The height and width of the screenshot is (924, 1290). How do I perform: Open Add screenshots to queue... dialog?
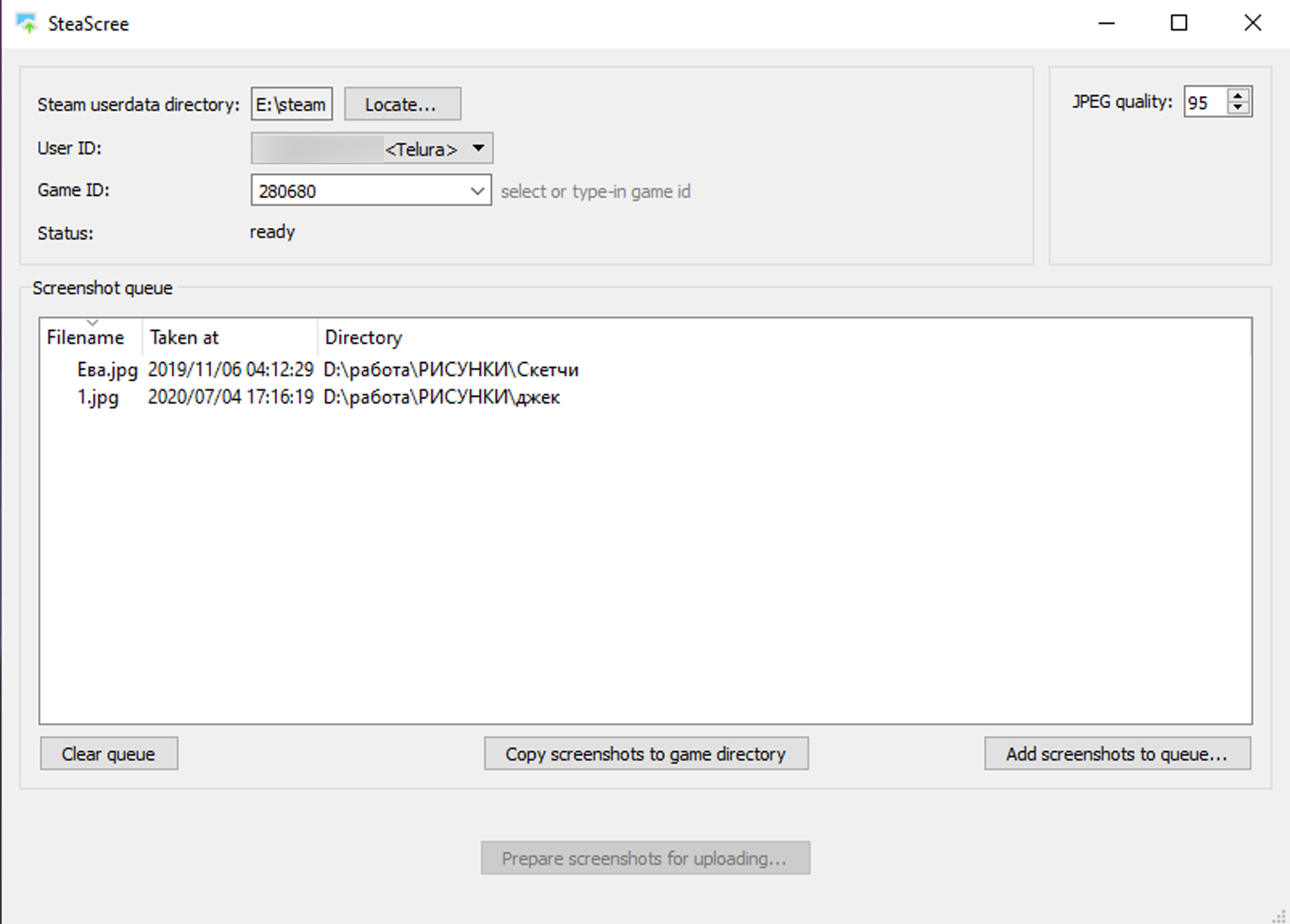coord(1117,754)
